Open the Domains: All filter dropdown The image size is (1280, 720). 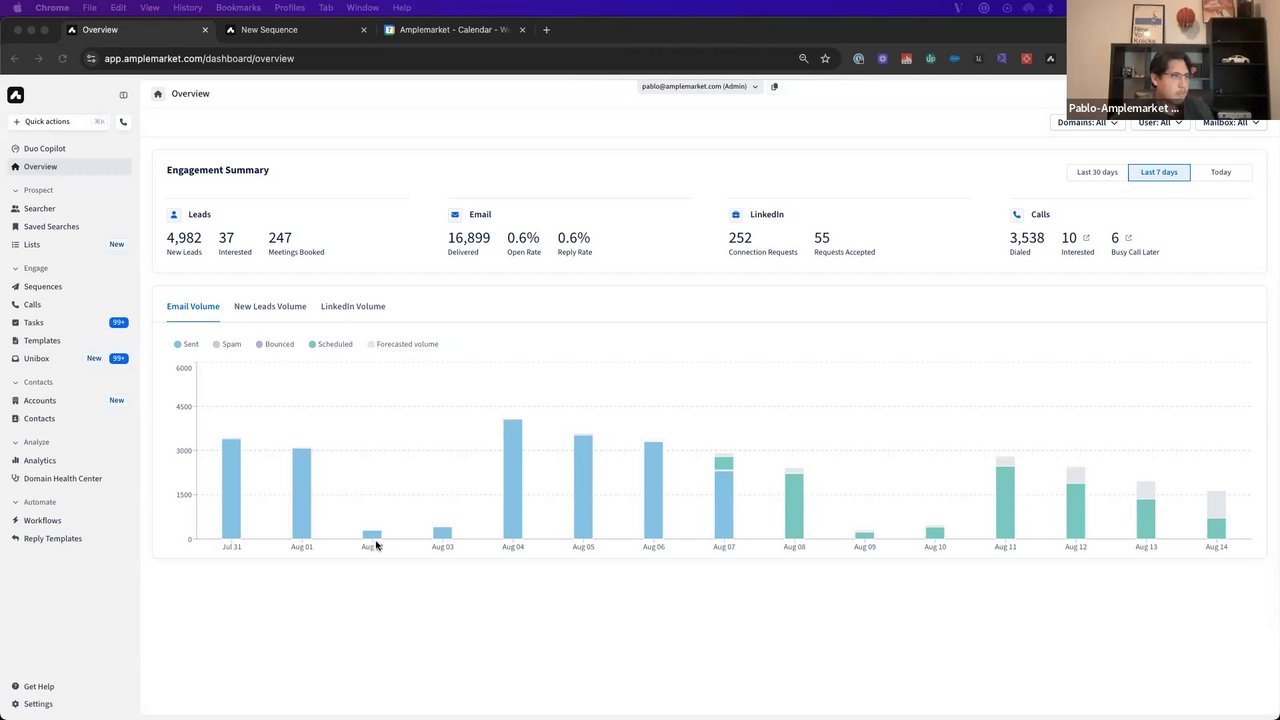pos(1087,122)
